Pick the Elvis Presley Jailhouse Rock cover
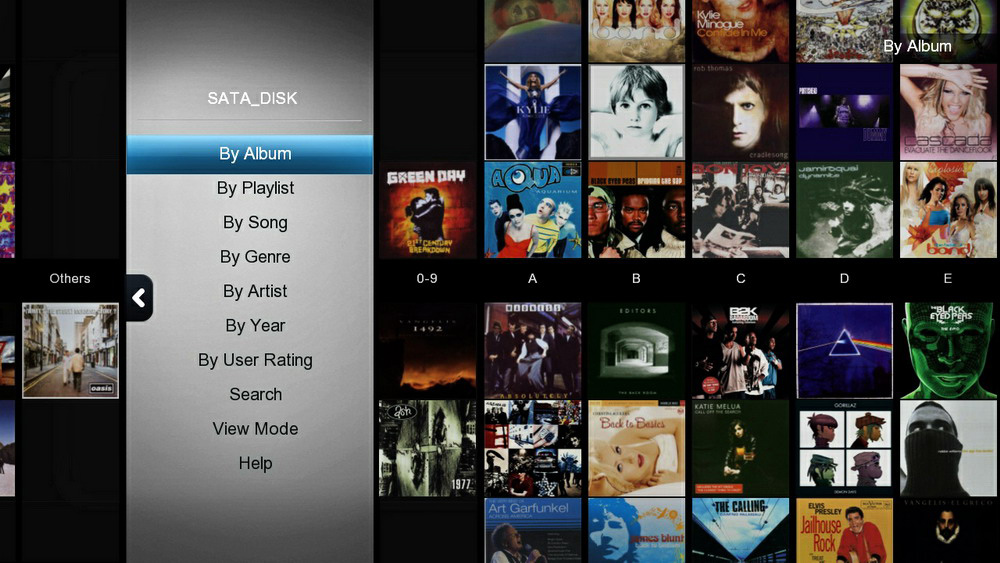This screenshot has height=563, width=1000. coord(844,530)
